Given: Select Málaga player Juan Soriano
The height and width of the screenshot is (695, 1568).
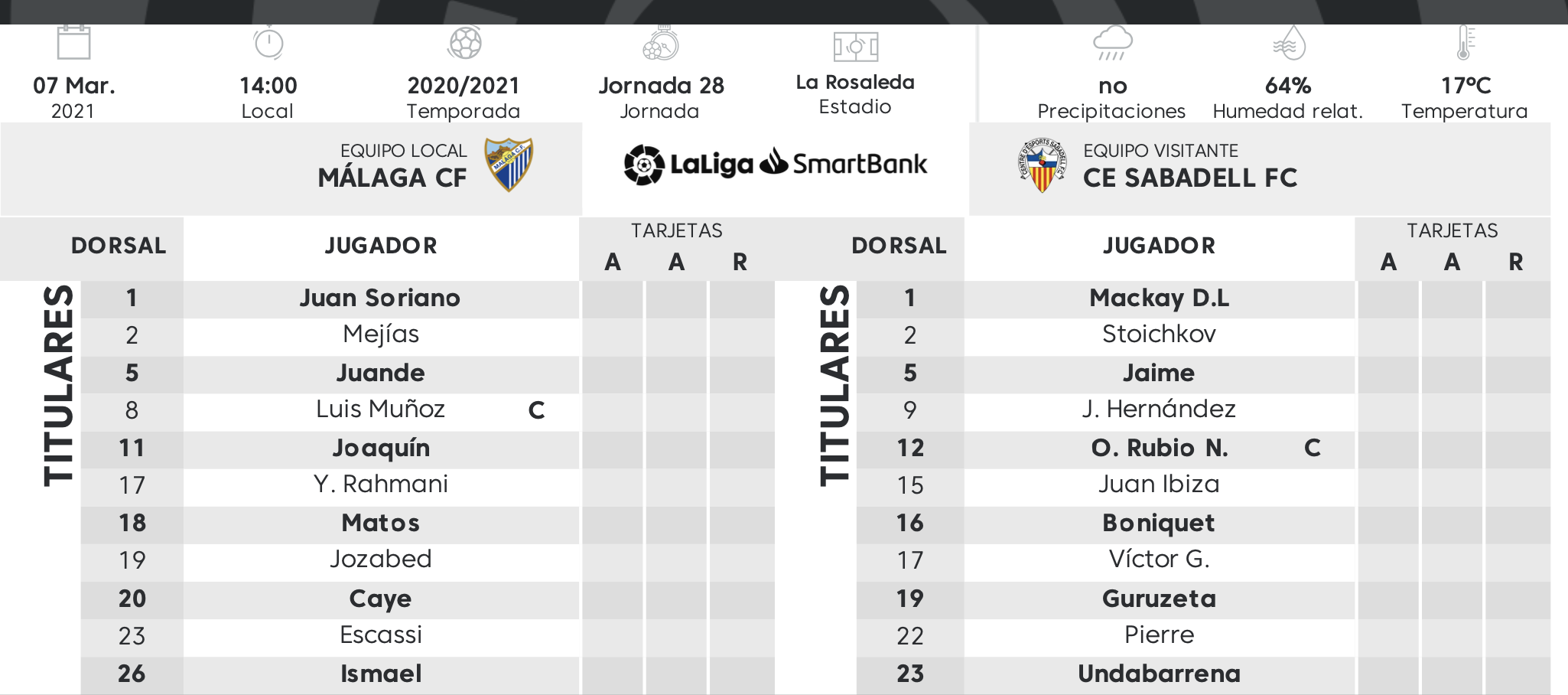Looking at the screenshot, I should coord(380,298).
